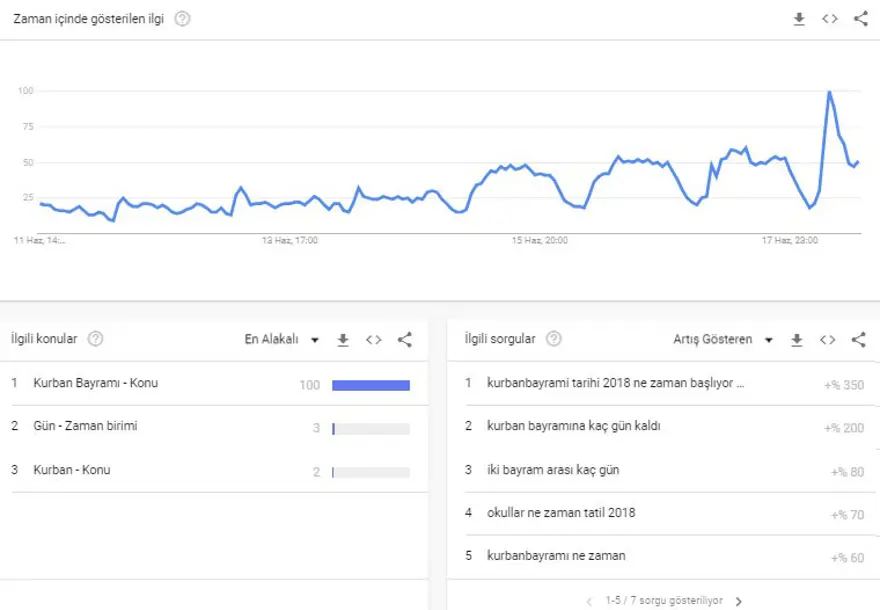
Task: Show help for İlgili konular
Action: 96,339
